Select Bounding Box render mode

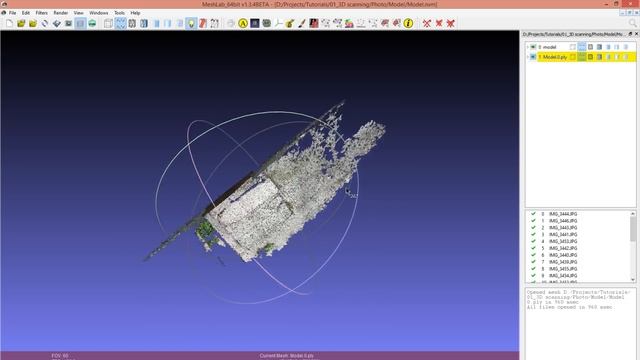[x=108, y=24]
